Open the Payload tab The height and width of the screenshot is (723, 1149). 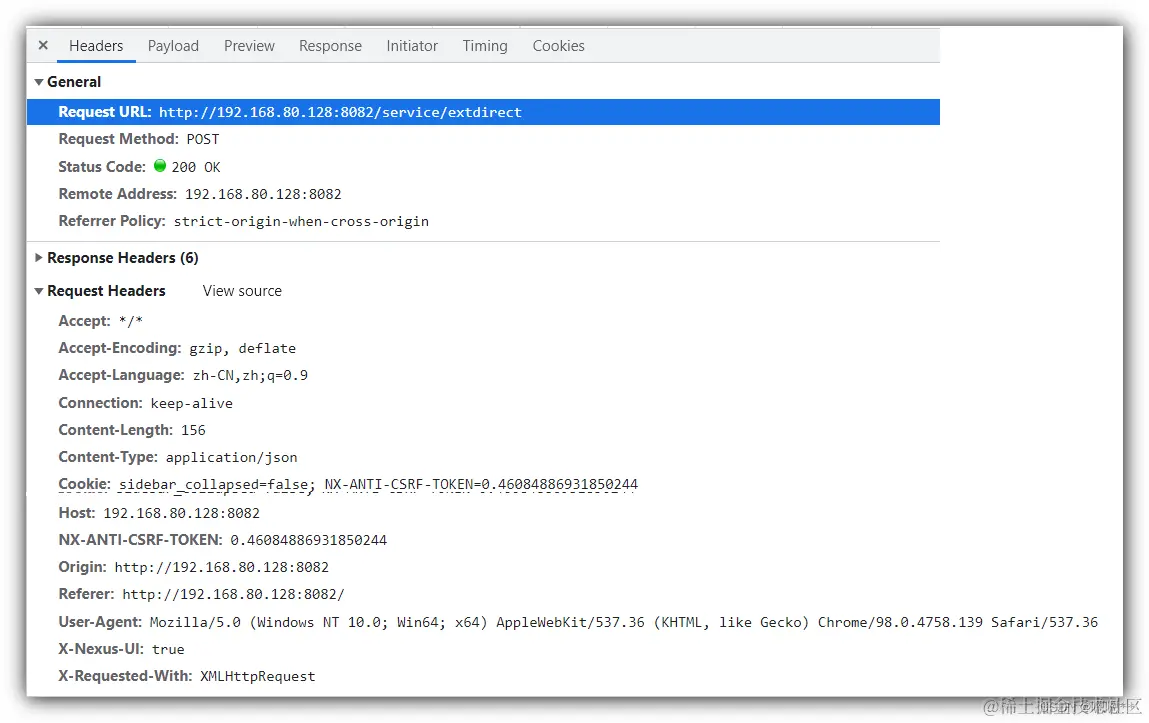tap(173, 45)
